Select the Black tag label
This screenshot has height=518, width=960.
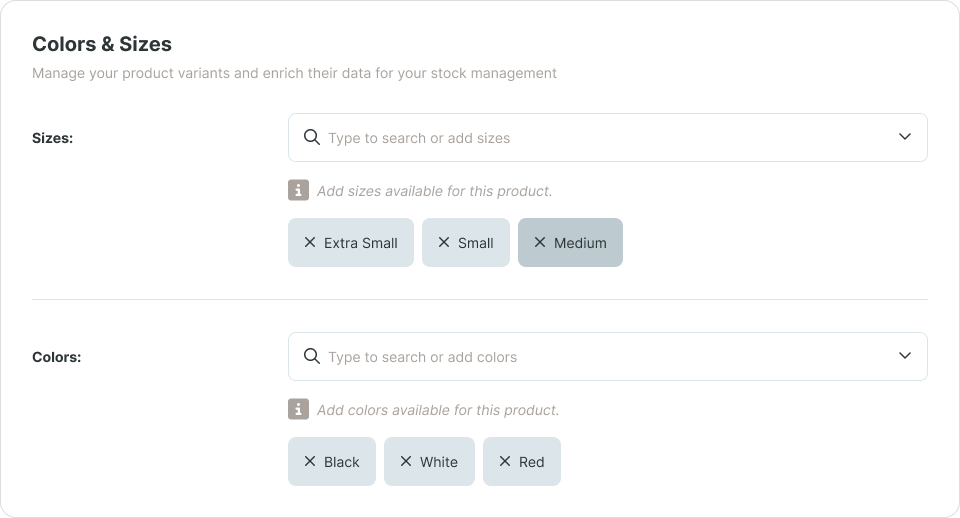[342, 462]
